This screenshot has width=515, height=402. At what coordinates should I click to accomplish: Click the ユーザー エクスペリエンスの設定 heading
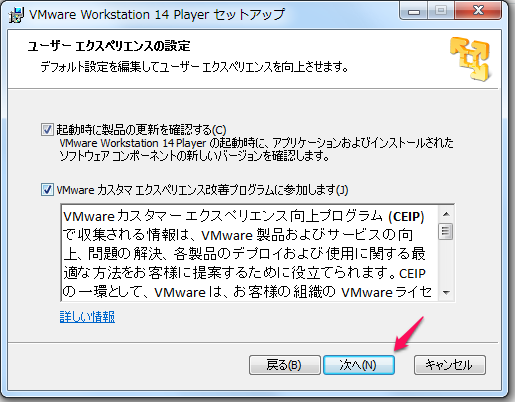tap(109, 46)
